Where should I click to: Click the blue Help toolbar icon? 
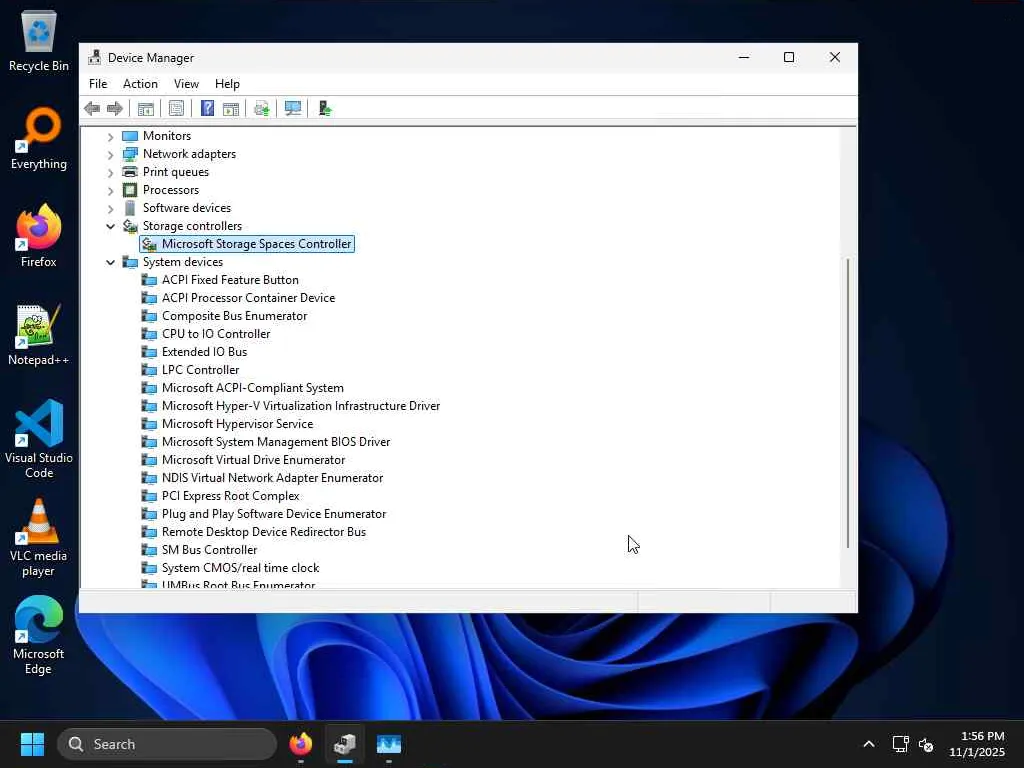(x=207, y=108)
